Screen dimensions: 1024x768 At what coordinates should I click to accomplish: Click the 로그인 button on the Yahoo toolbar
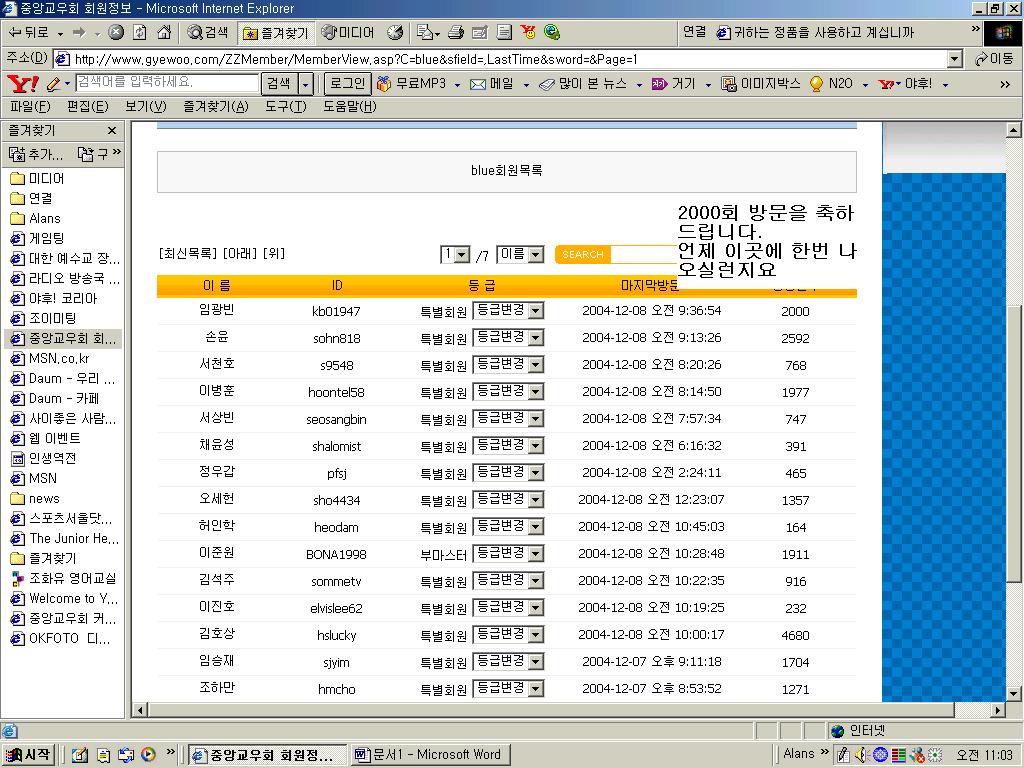click(x=347, y=84)
